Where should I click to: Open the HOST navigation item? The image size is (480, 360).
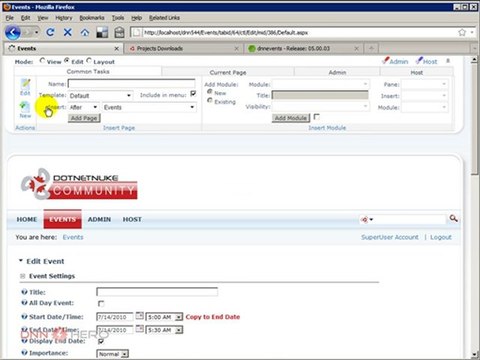(132, 219)
